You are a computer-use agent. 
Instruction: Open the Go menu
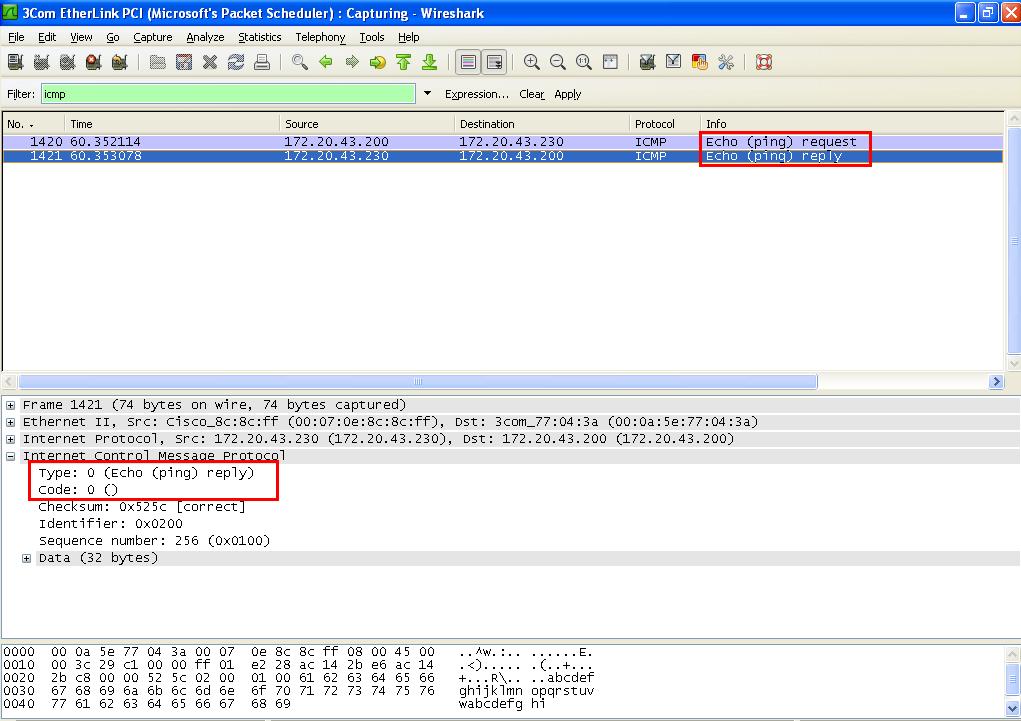click(x=113, y=37)
